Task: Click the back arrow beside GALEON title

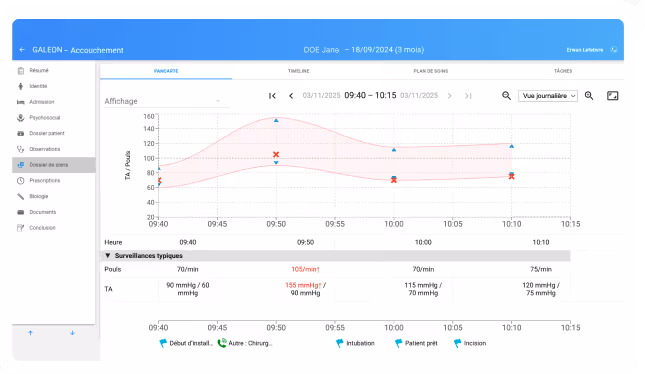Action: (x=22, y=50)
